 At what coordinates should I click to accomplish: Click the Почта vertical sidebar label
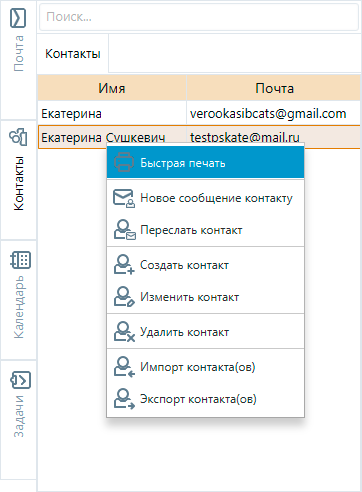(x=19, y=53)
